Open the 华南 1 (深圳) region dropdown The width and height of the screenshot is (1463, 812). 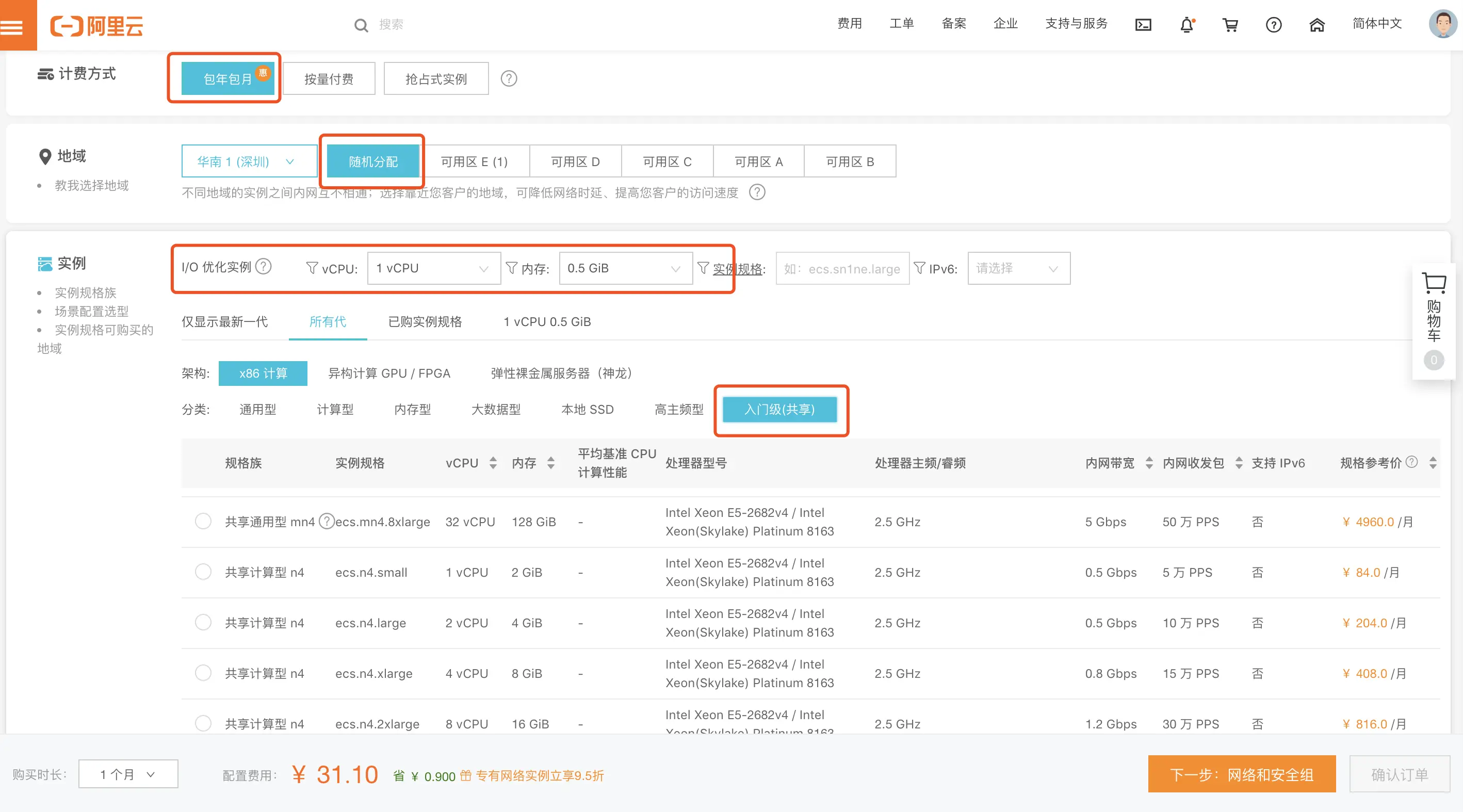pyautogui.click(x=249, y=161)
